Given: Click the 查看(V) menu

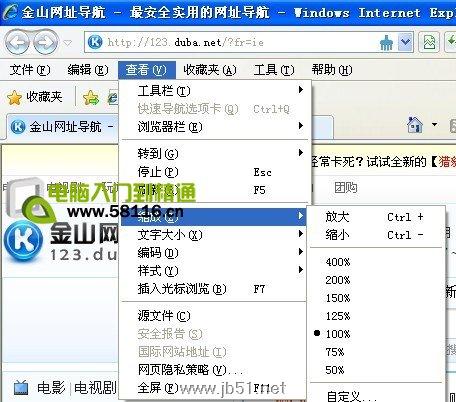Looking at the screenshot, I should click(x=147, y=70).
